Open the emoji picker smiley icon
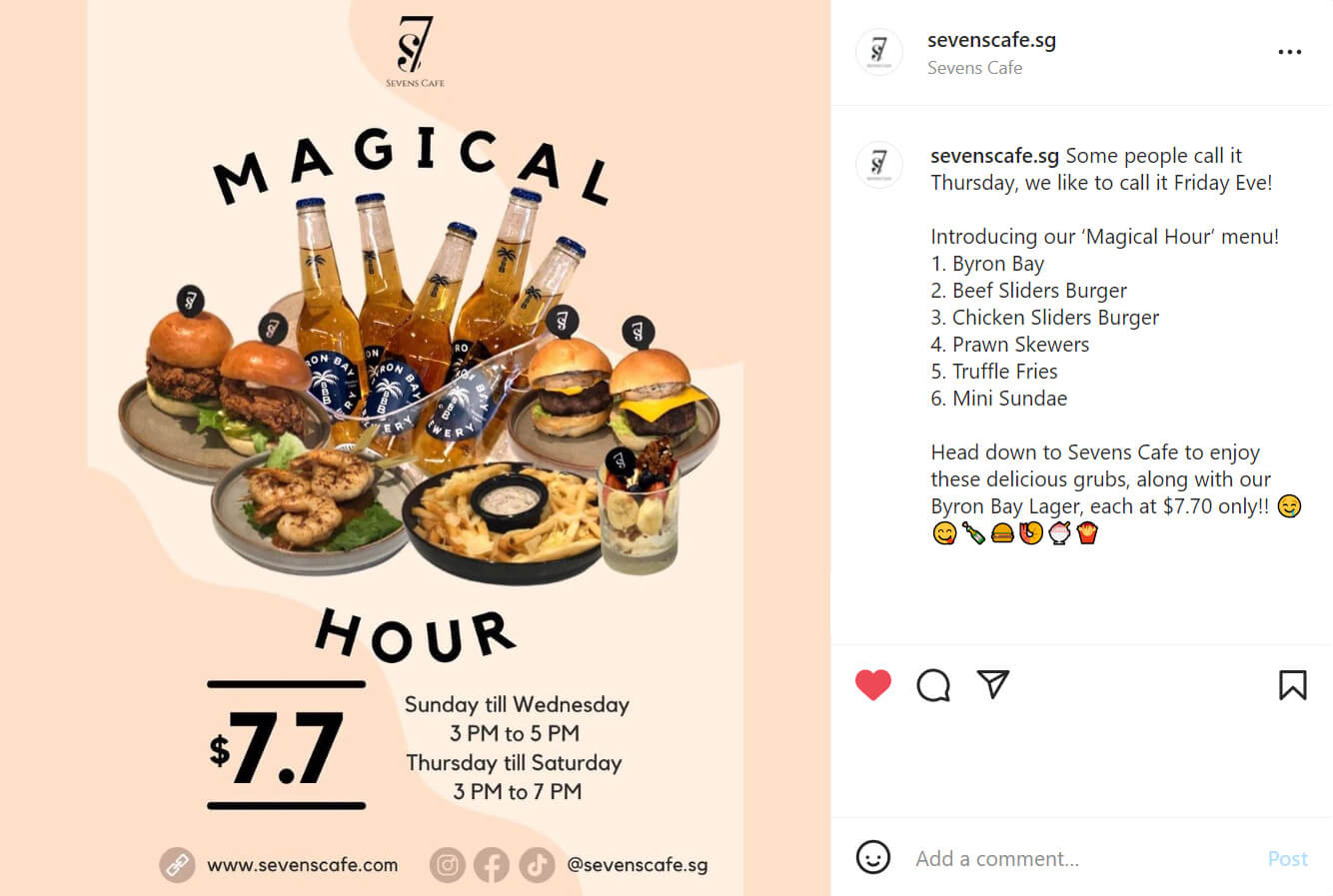The width and height of the screenshot is (1333, 896). pyautogui.click(x=873, y=858)
